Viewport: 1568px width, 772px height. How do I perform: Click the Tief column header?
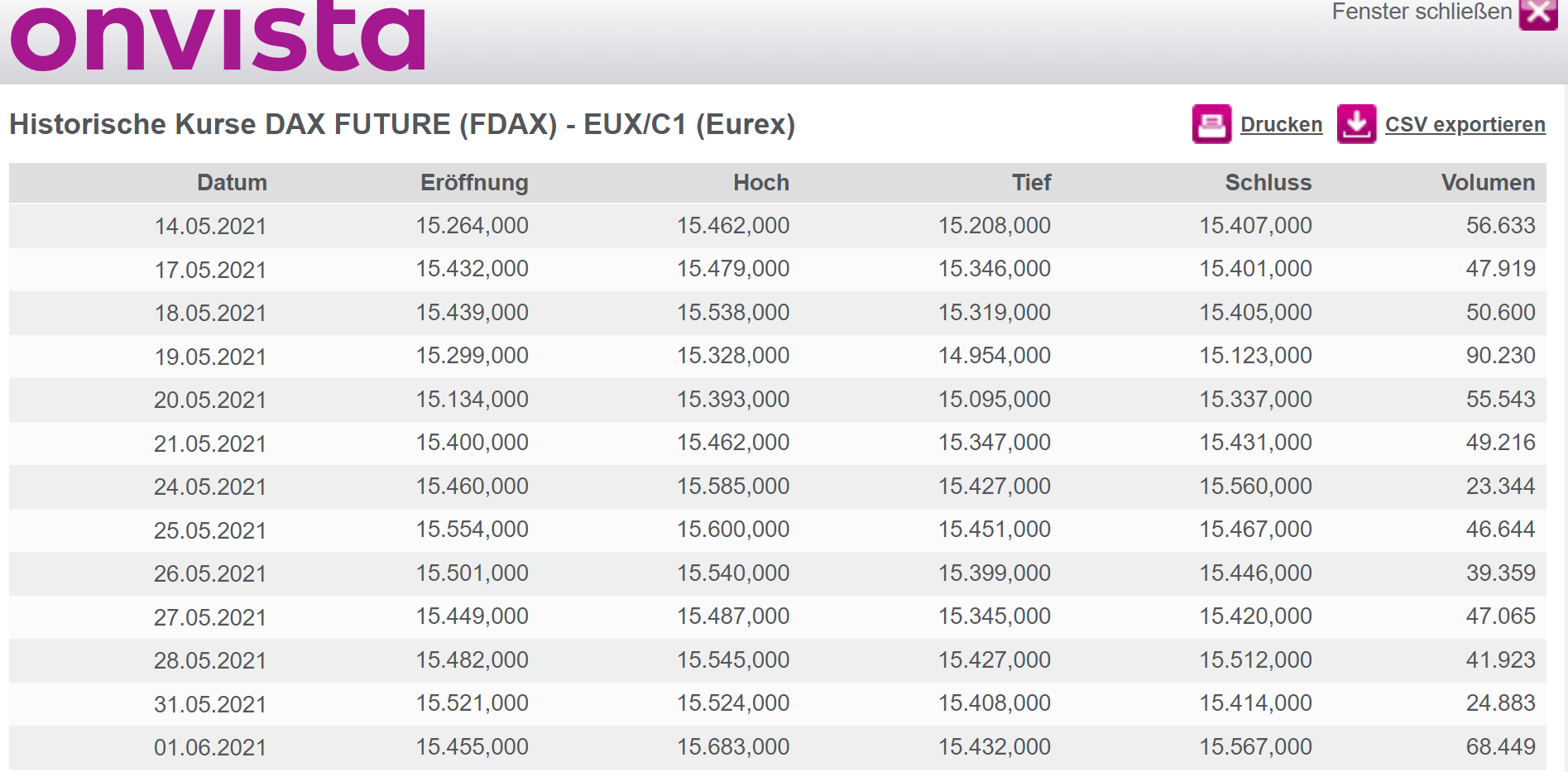pos(1031,183)
